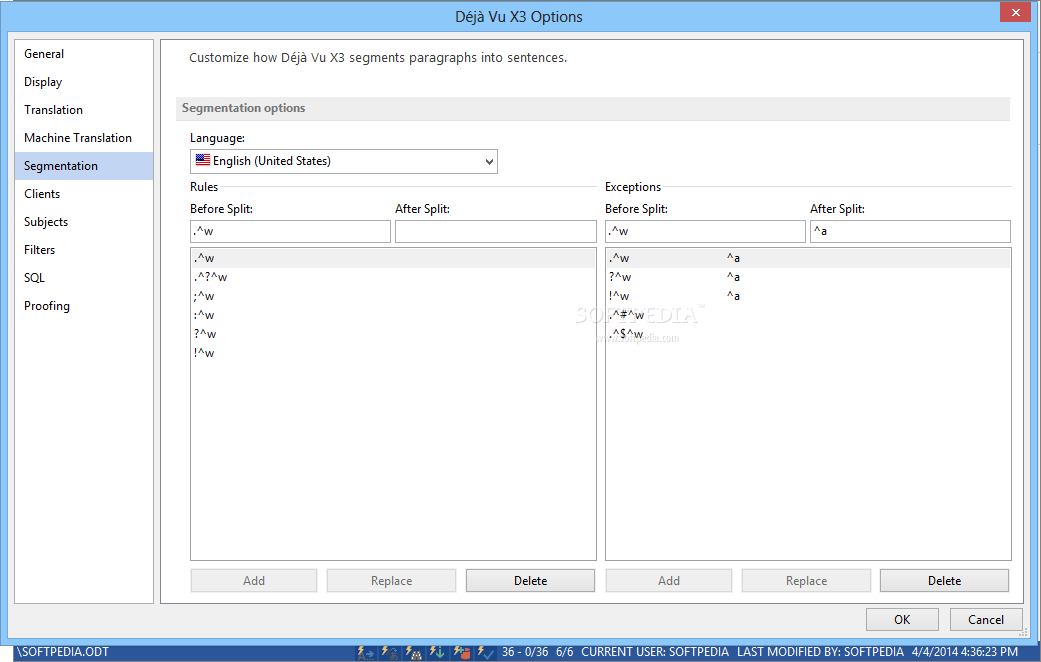The height and width of the screenshot is (662, 1041).
Task: Select the '.^w' rule in Rules list
Action: tap(393, 258)
